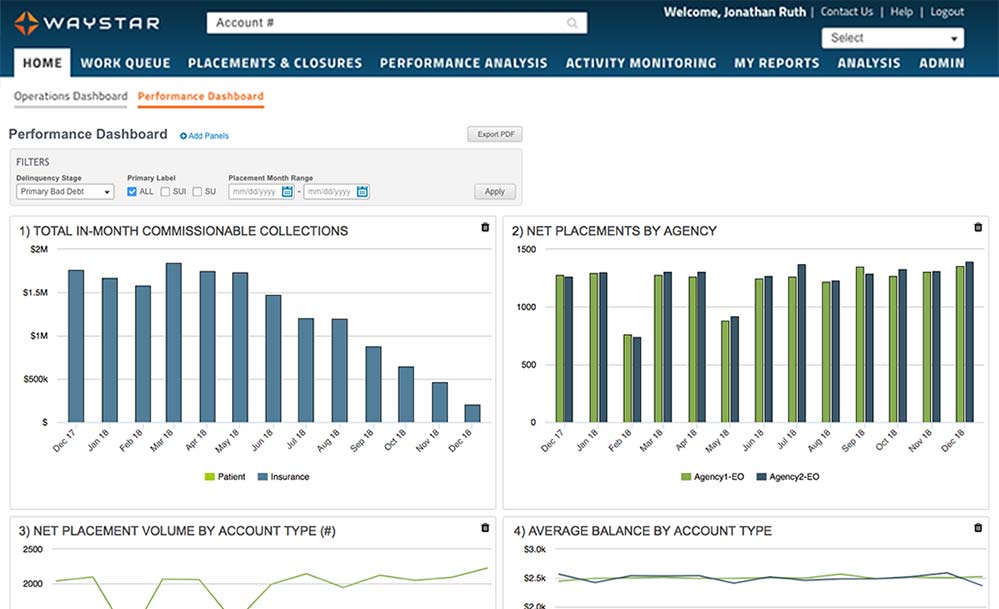Click the search magnifier icon in Account field

coord(572,23)
